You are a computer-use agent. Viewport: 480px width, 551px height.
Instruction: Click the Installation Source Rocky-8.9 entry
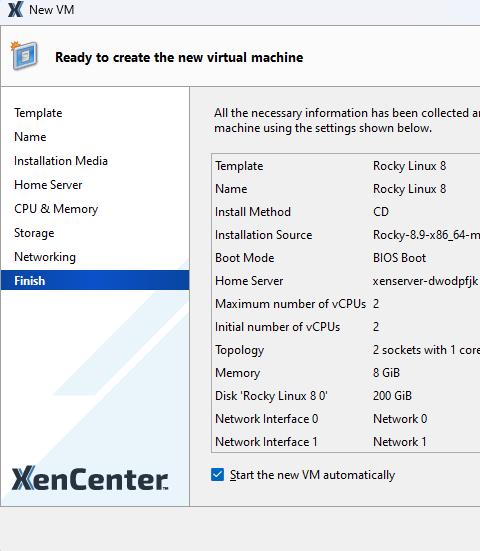(426, 235)
